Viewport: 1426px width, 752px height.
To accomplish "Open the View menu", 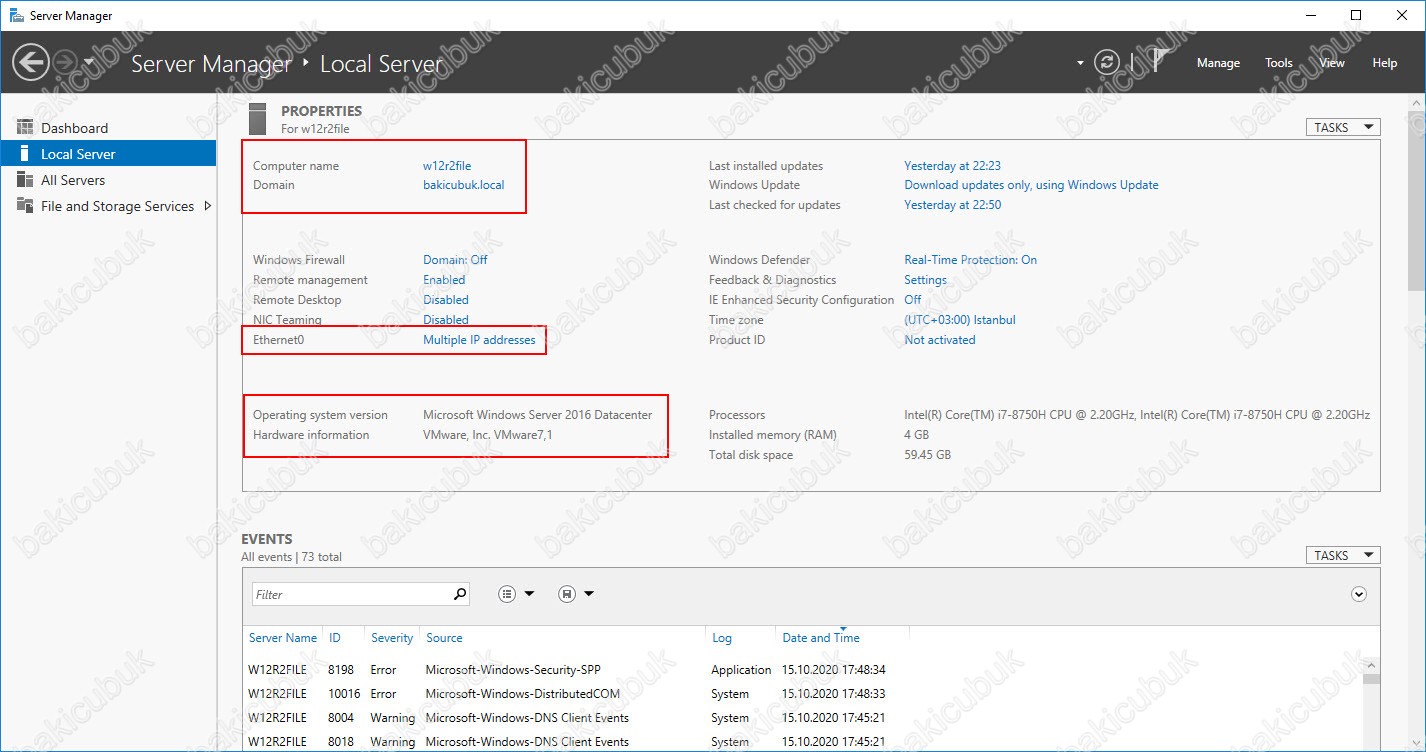I will point(1332,63).
